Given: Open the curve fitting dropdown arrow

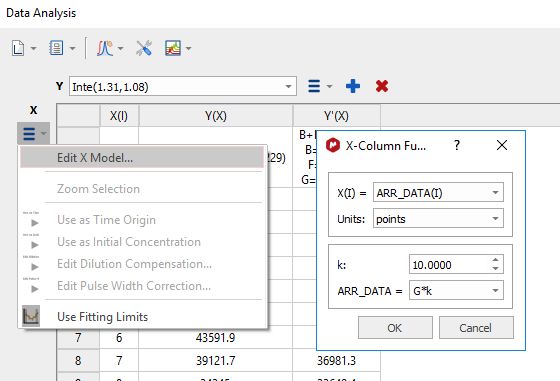Looking at the screenshot, I should (x=120, y=48).
